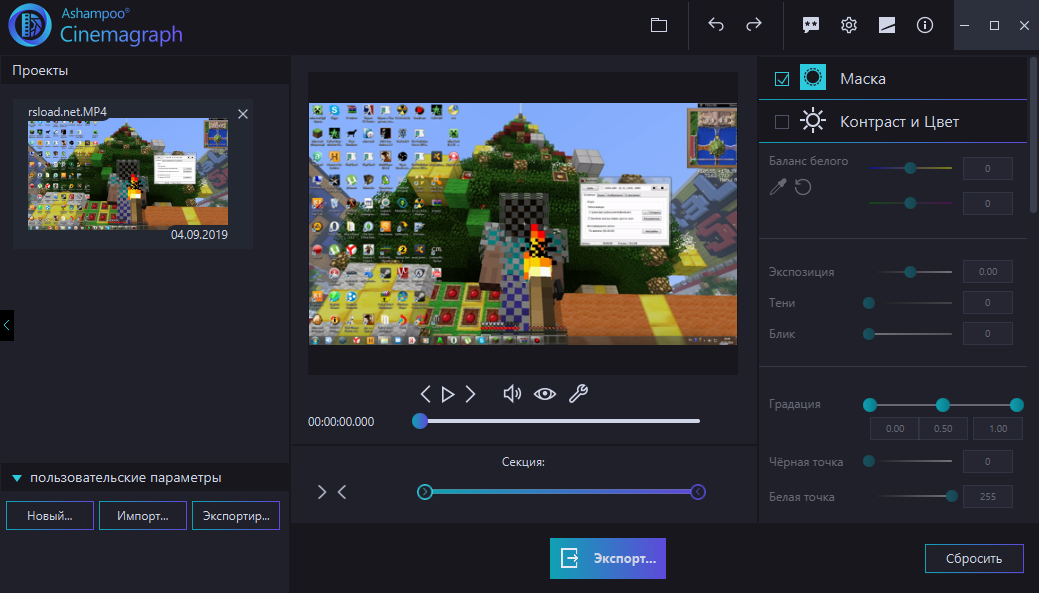Click the Новый... button
This screenshot has height=593, width=1039.
click(x=50, y=515)
